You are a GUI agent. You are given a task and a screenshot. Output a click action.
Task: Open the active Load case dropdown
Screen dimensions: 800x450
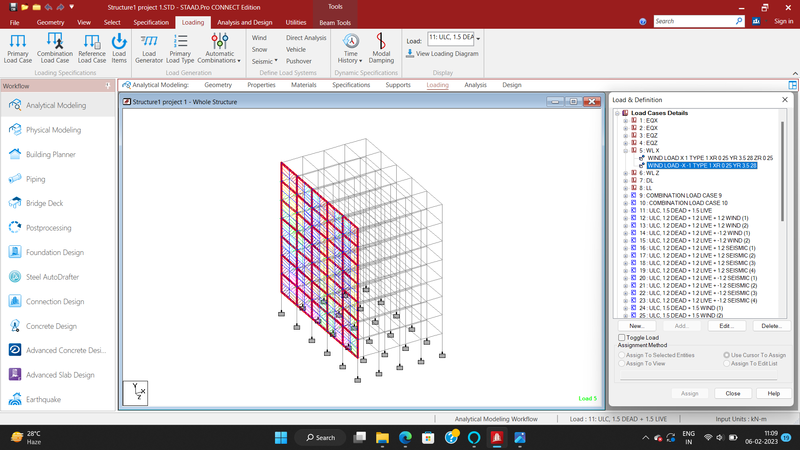click(478, 38)
